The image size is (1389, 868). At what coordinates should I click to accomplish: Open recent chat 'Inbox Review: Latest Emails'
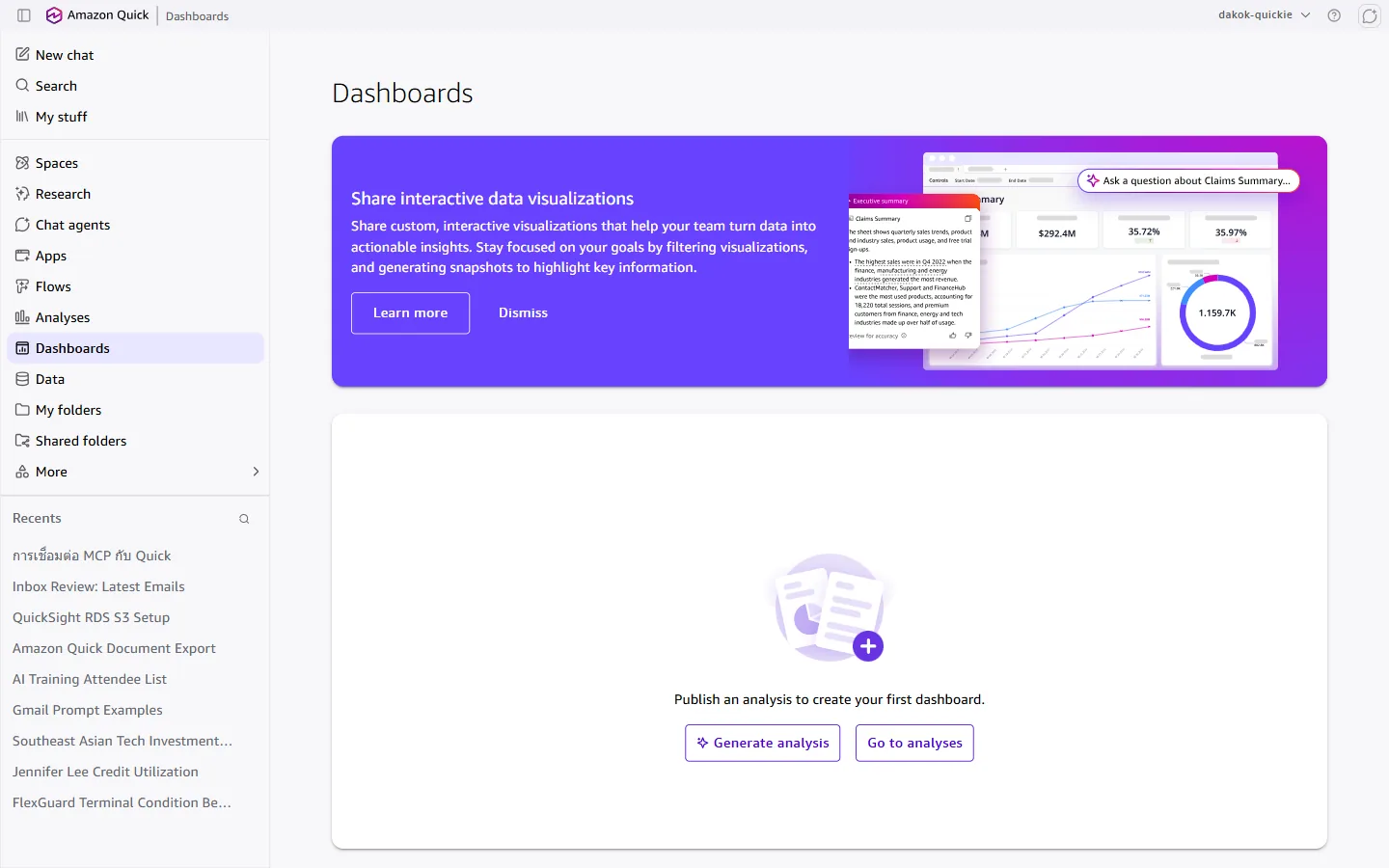[x=98, y=586]
